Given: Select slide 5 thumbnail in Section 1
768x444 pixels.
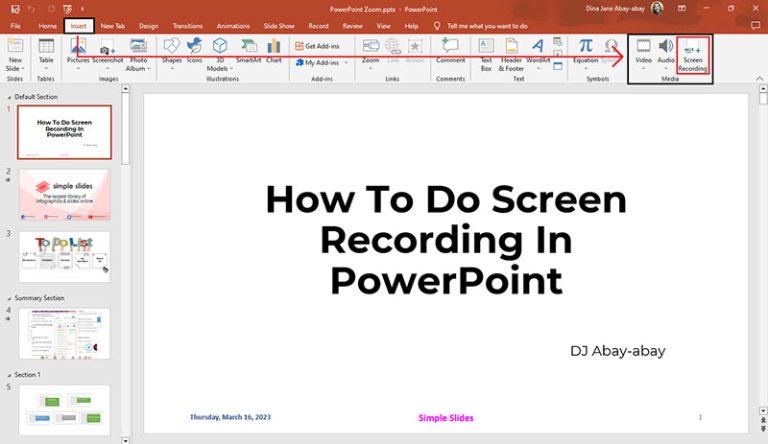Looking at the screenshot, I should click(64, 410).
